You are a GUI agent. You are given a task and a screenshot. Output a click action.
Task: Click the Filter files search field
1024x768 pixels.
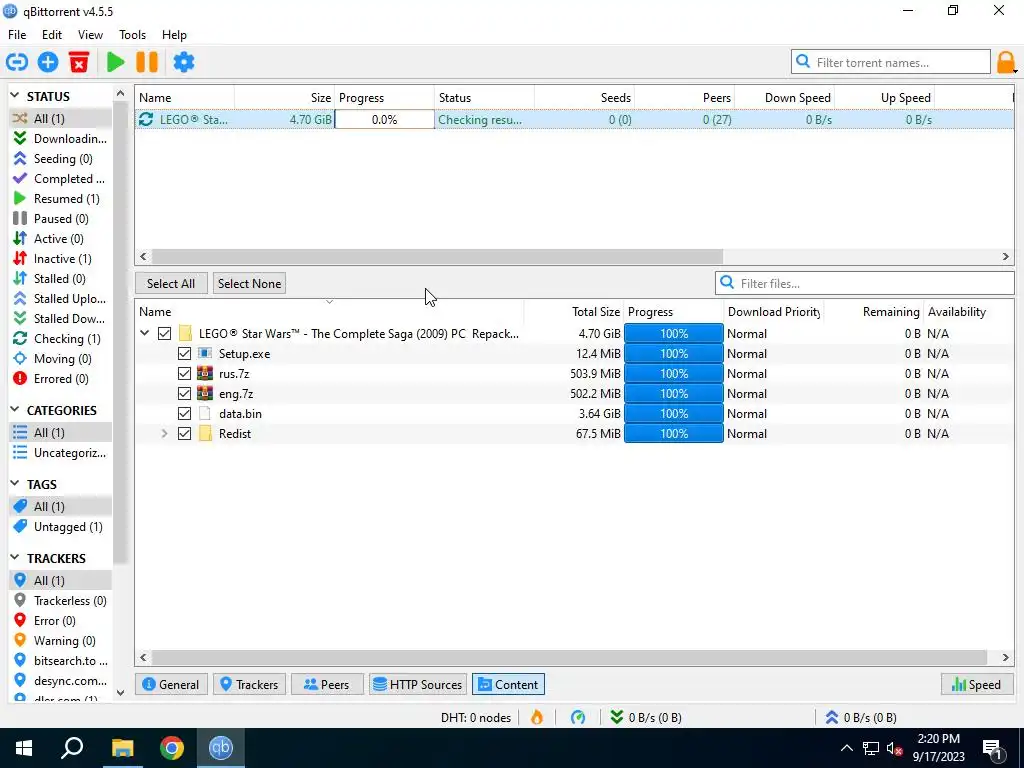pos(865,283)
